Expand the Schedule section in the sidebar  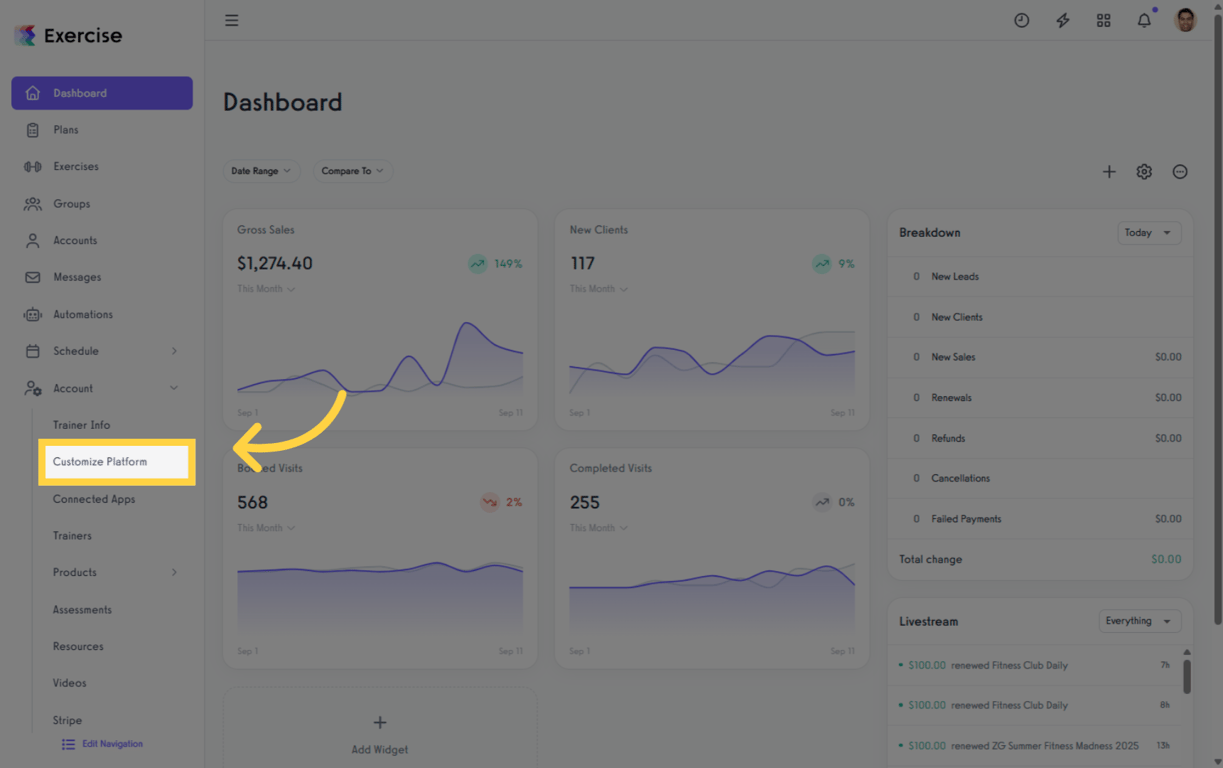(x=77, y=351)
